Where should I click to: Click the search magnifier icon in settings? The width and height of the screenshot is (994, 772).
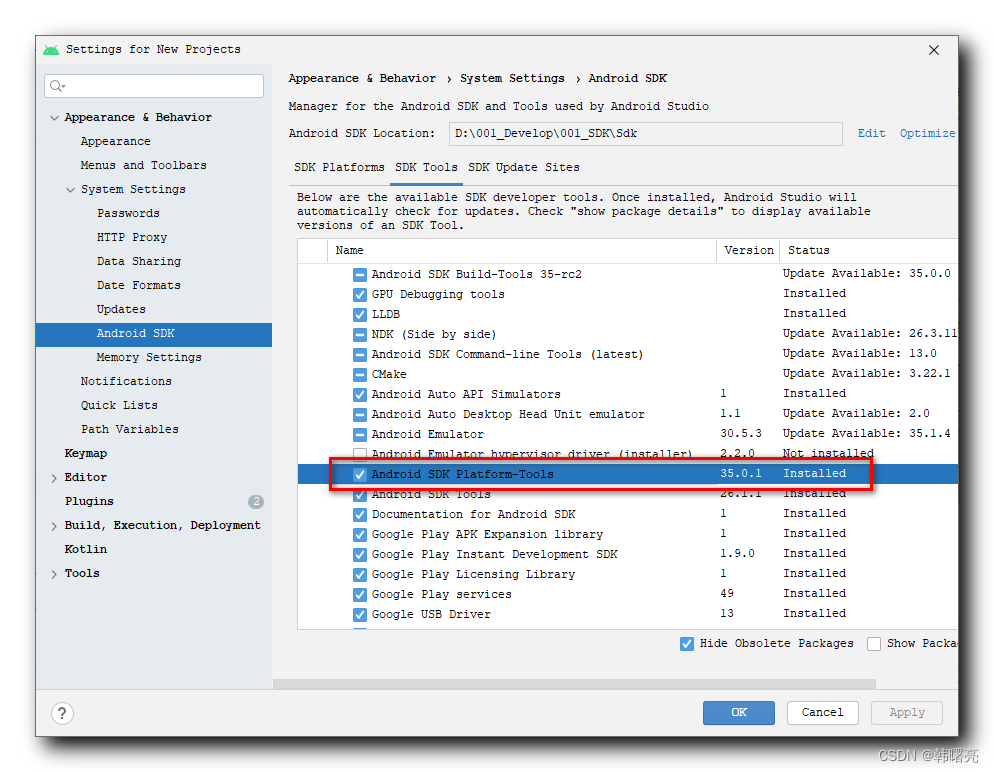coord(57,86)
